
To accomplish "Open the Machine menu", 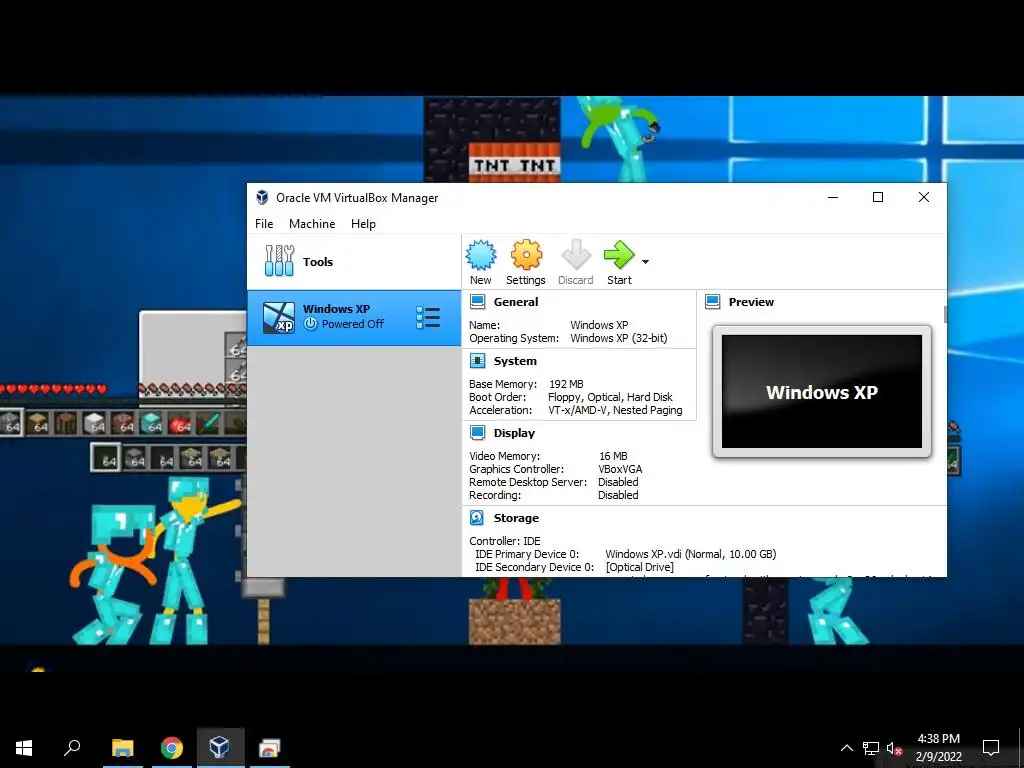I will [312, 223].
